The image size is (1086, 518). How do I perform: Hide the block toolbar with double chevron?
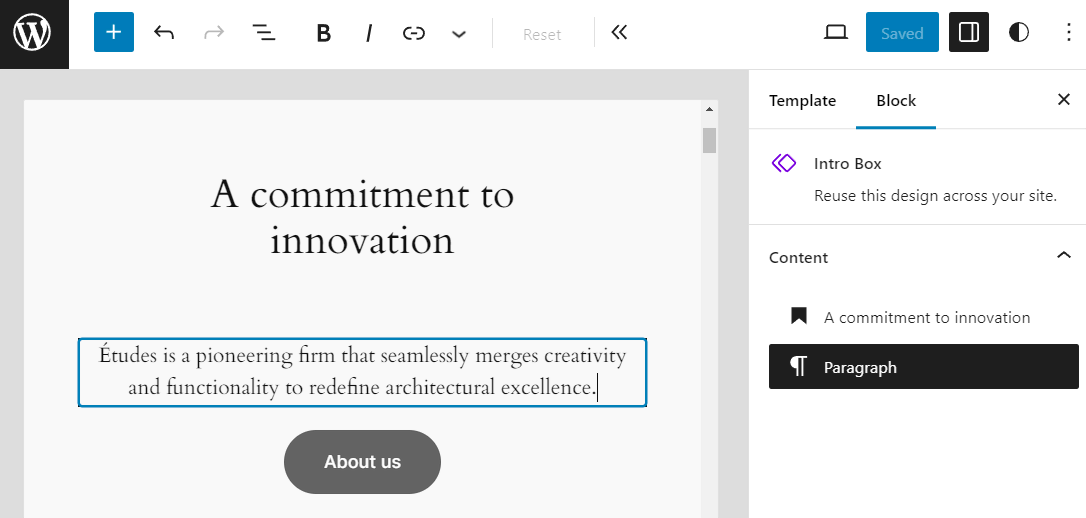click(619, 33)
